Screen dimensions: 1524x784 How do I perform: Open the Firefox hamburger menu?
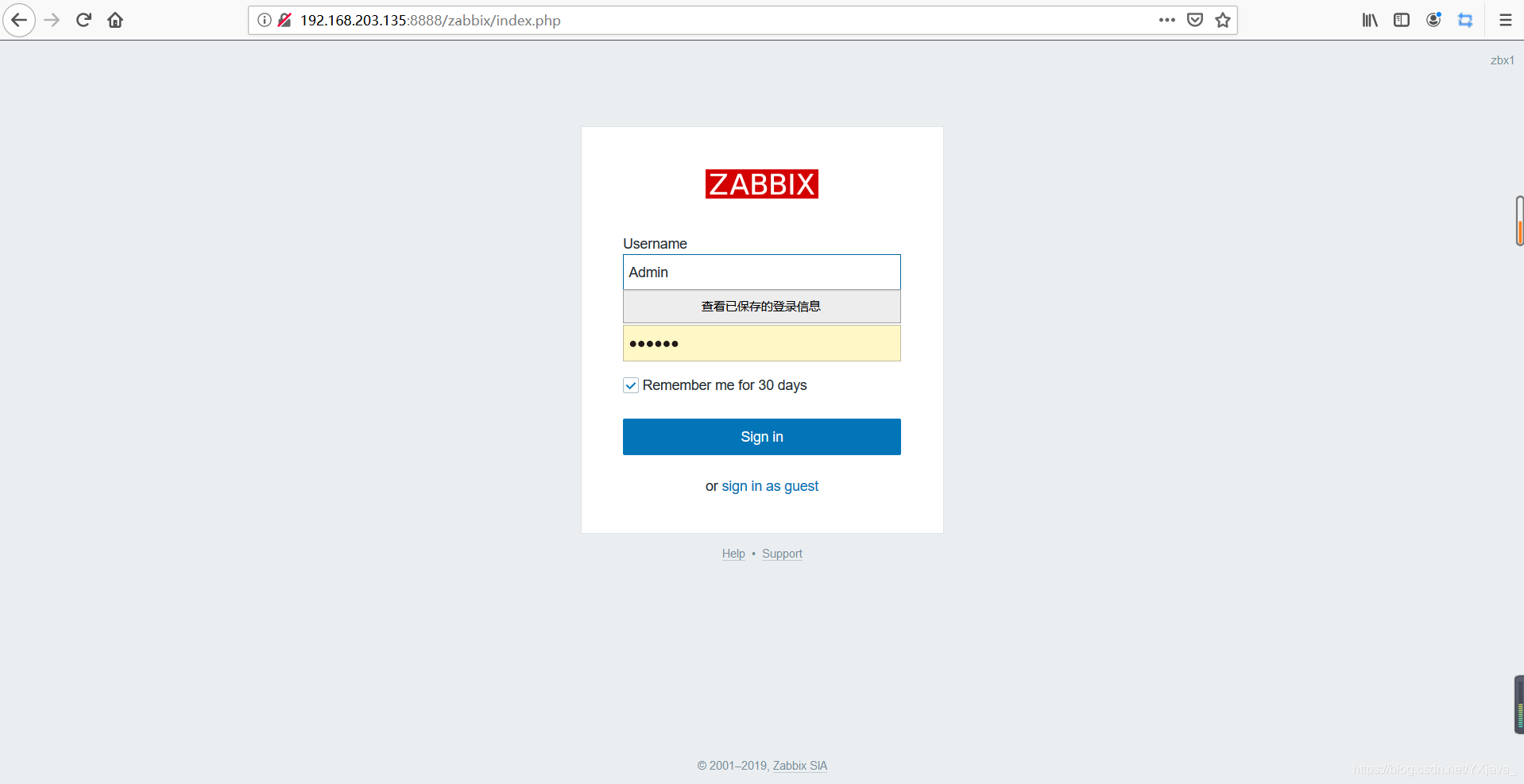pyautogui.click(x=1505, y=20)
